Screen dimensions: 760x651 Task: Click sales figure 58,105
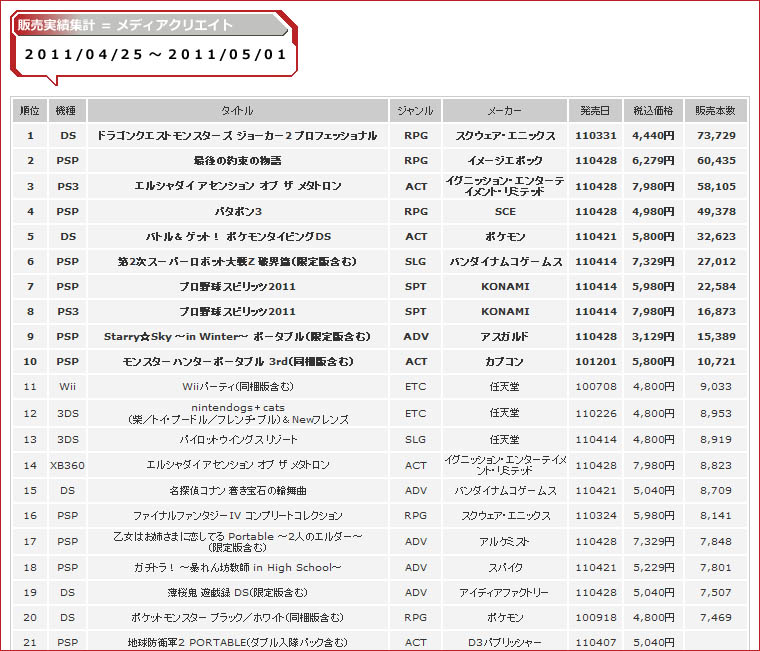(716, 186)
